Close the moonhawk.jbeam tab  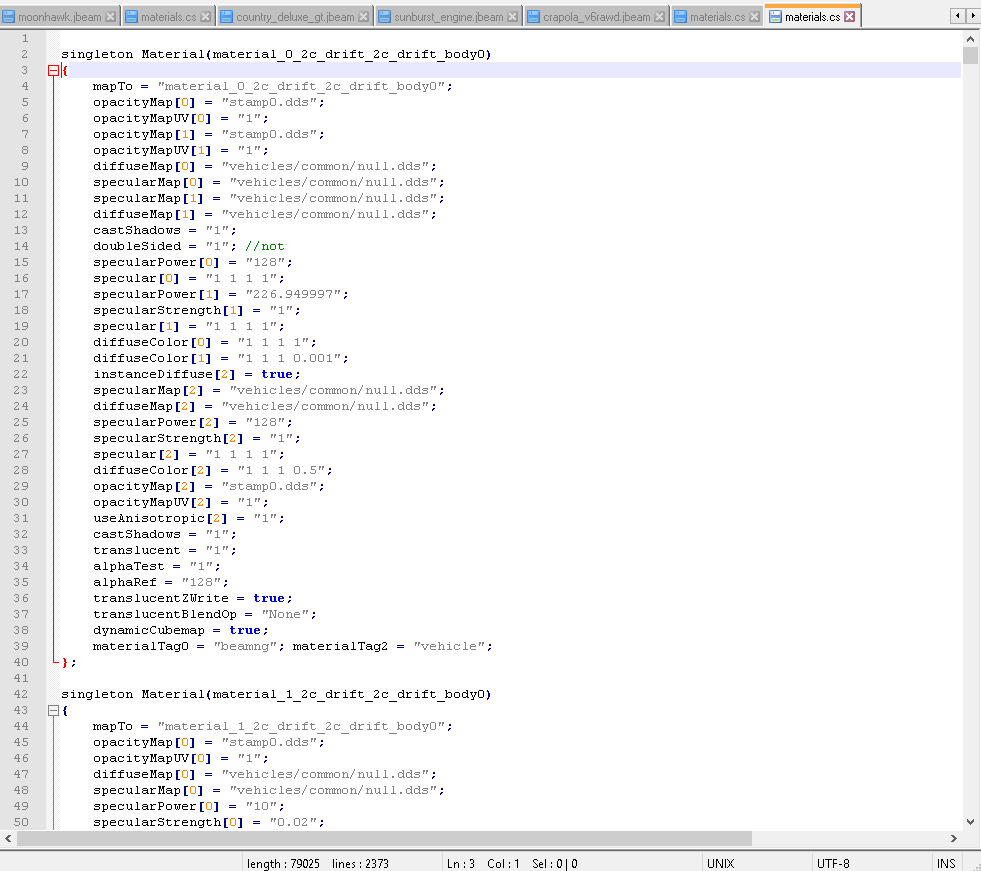tap(111, 17)
